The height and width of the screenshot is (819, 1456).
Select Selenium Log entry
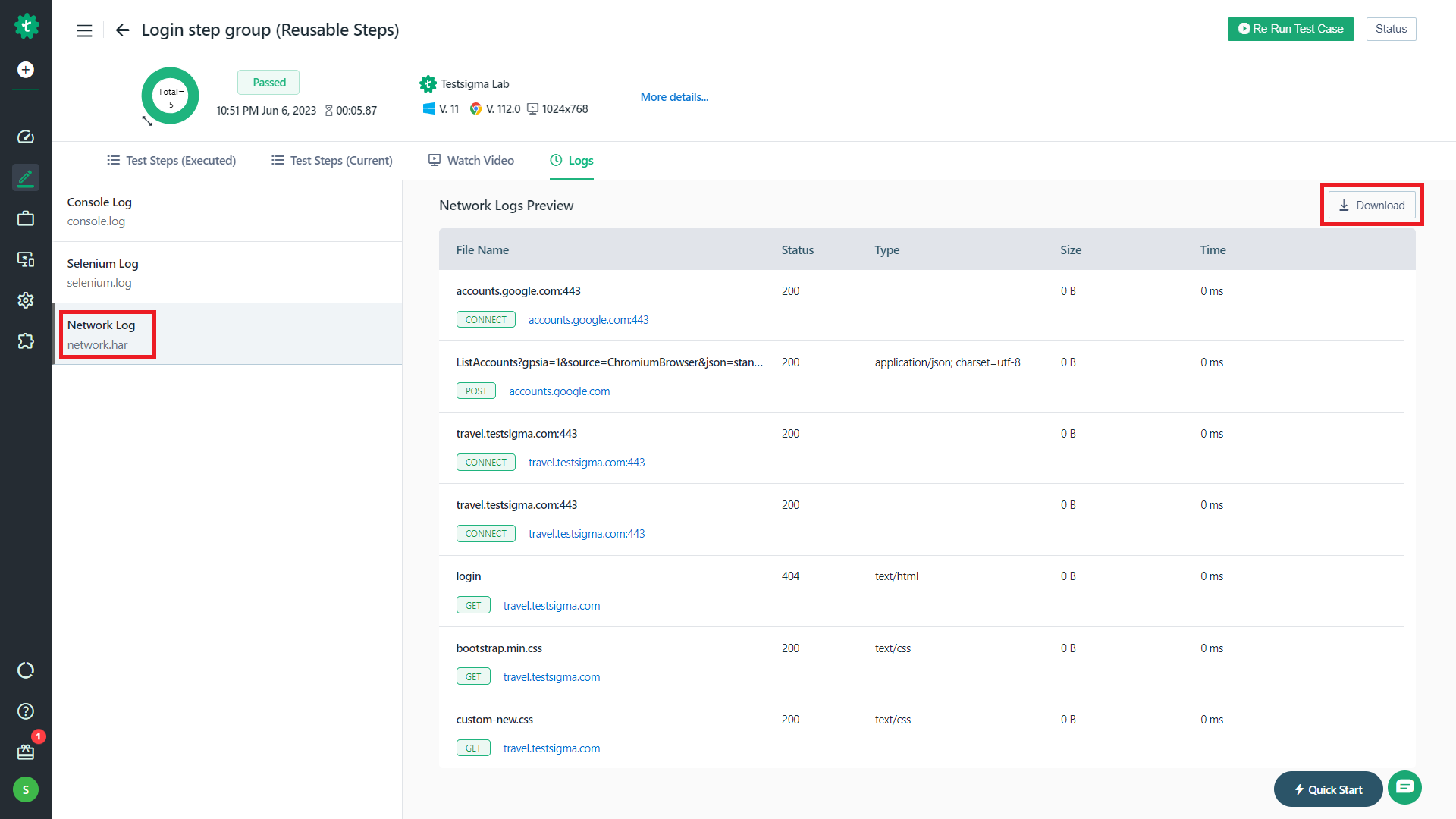[x=227, y=273]
